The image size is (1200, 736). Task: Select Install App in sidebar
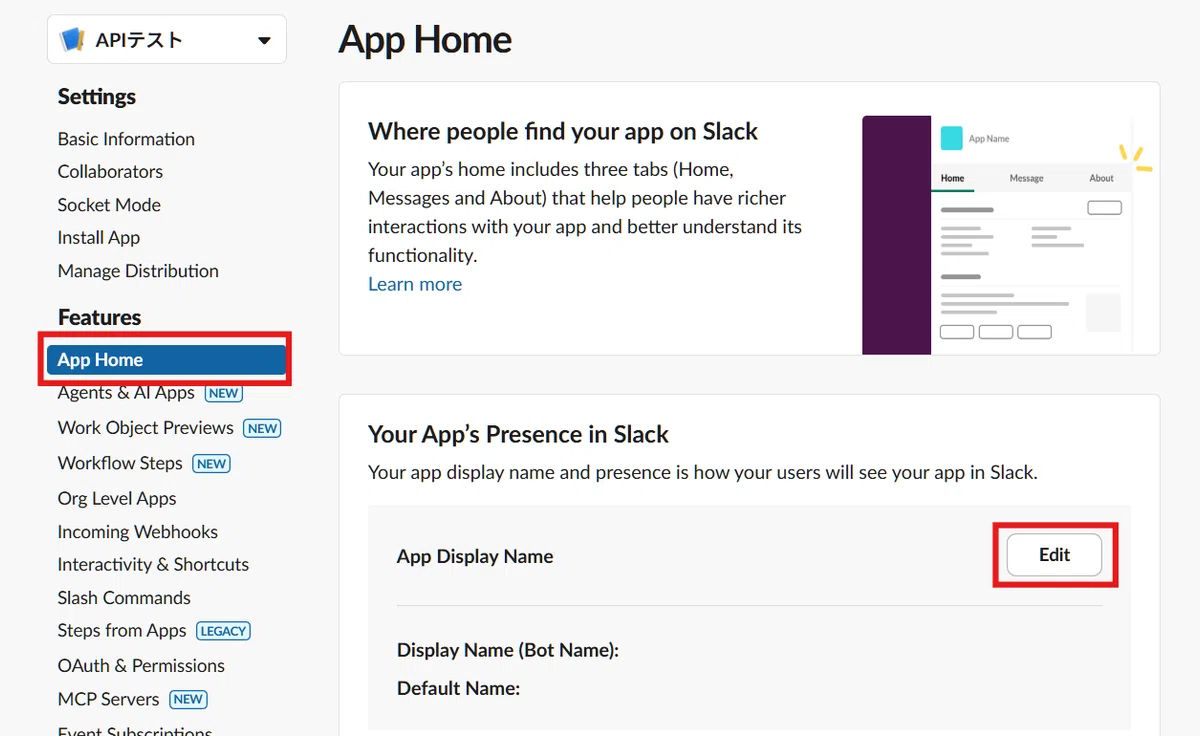pos(99,238)
